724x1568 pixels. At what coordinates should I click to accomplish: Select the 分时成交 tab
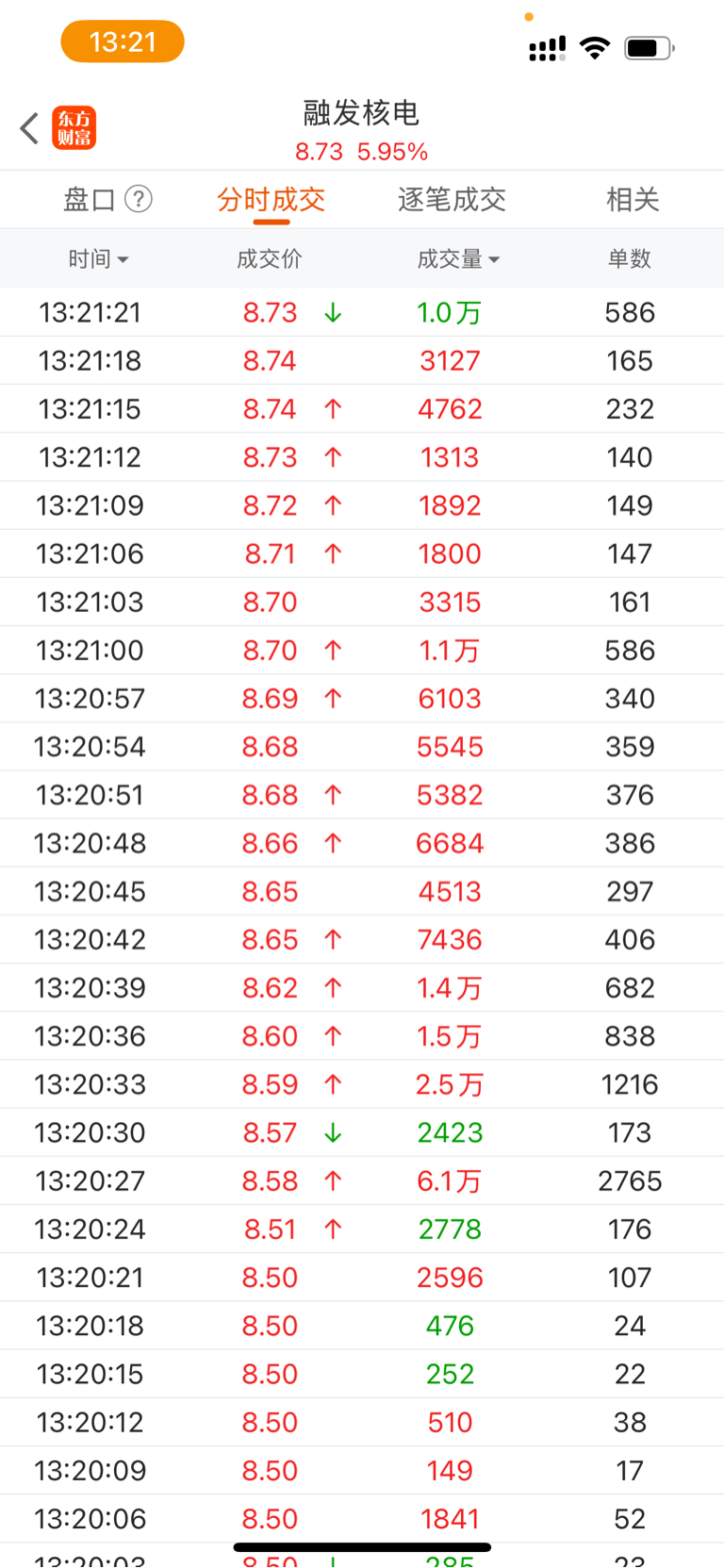coord(271,200)
